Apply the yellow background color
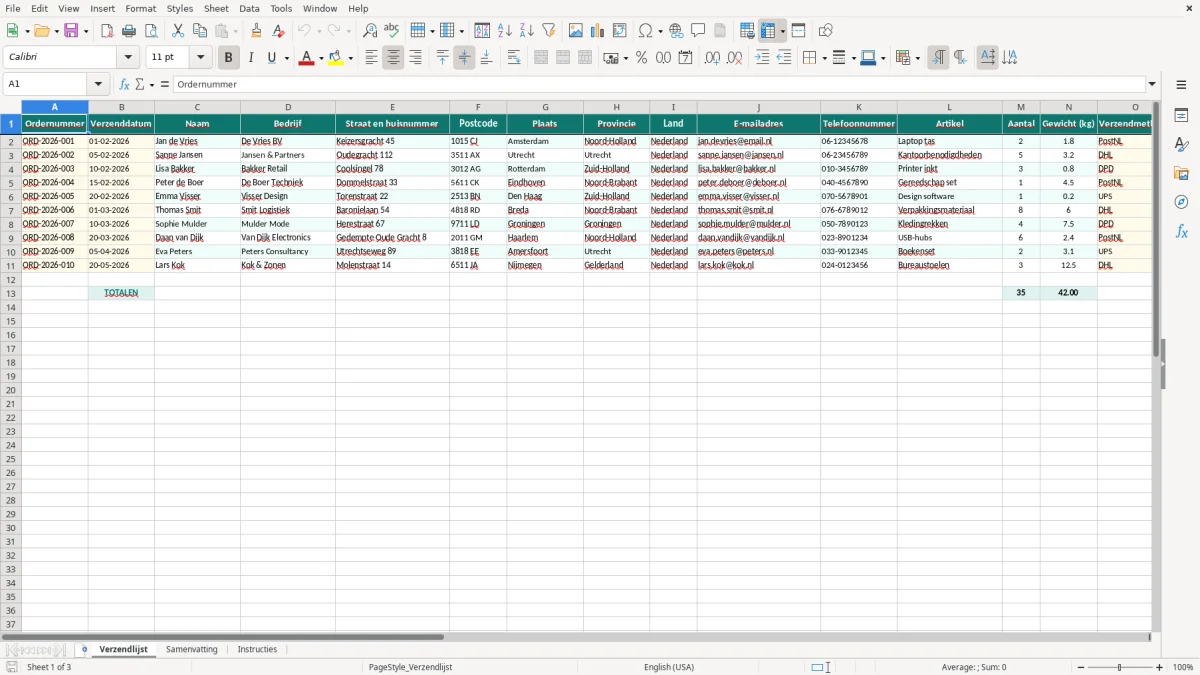The image size is (1200, 675). (336, 58)
